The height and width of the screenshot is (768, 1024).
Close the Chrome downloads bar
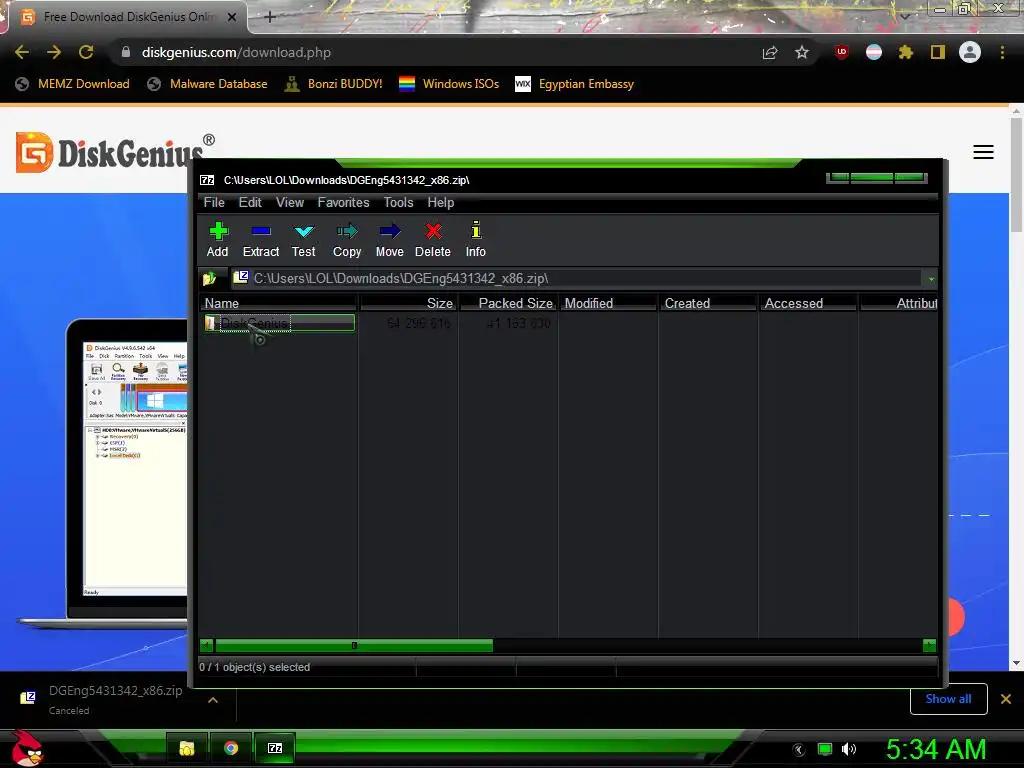click(1006, 699)
